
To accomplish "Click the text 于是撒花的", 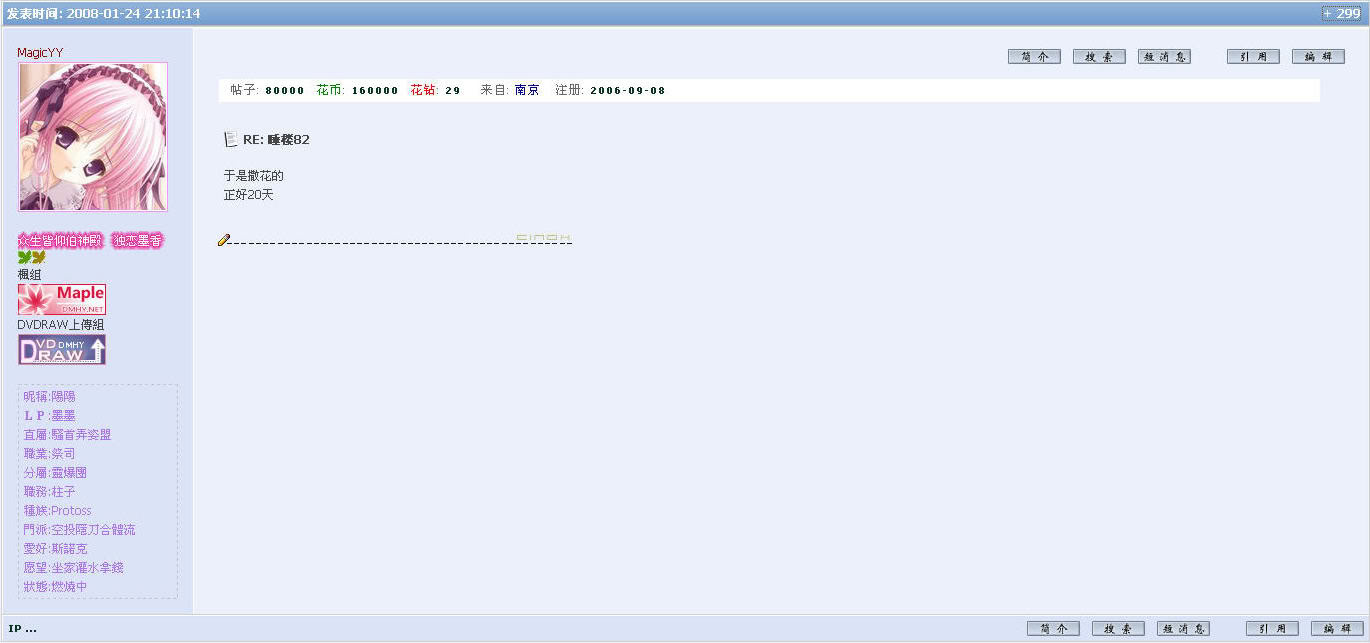I will (253, 176).
